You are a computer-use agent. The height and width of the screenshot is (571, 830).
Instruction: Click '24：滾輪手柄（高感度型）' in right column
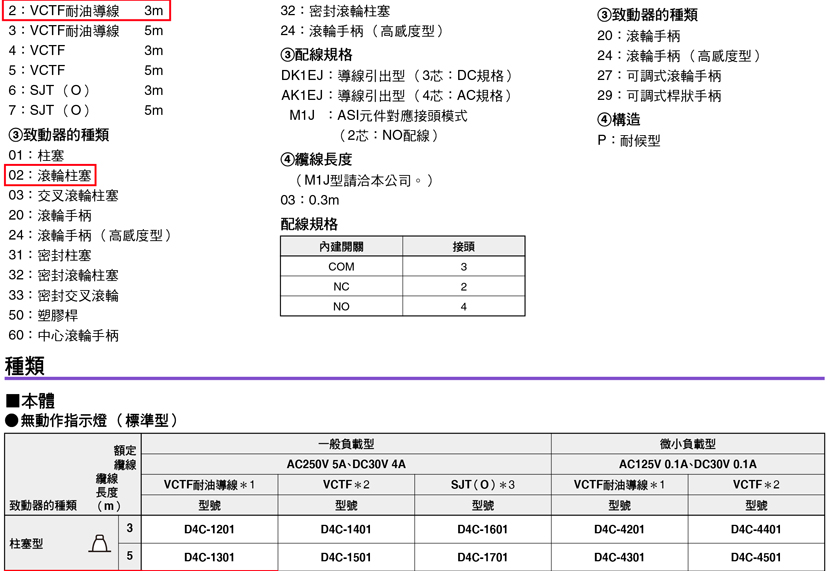click(x=680, y=56)
